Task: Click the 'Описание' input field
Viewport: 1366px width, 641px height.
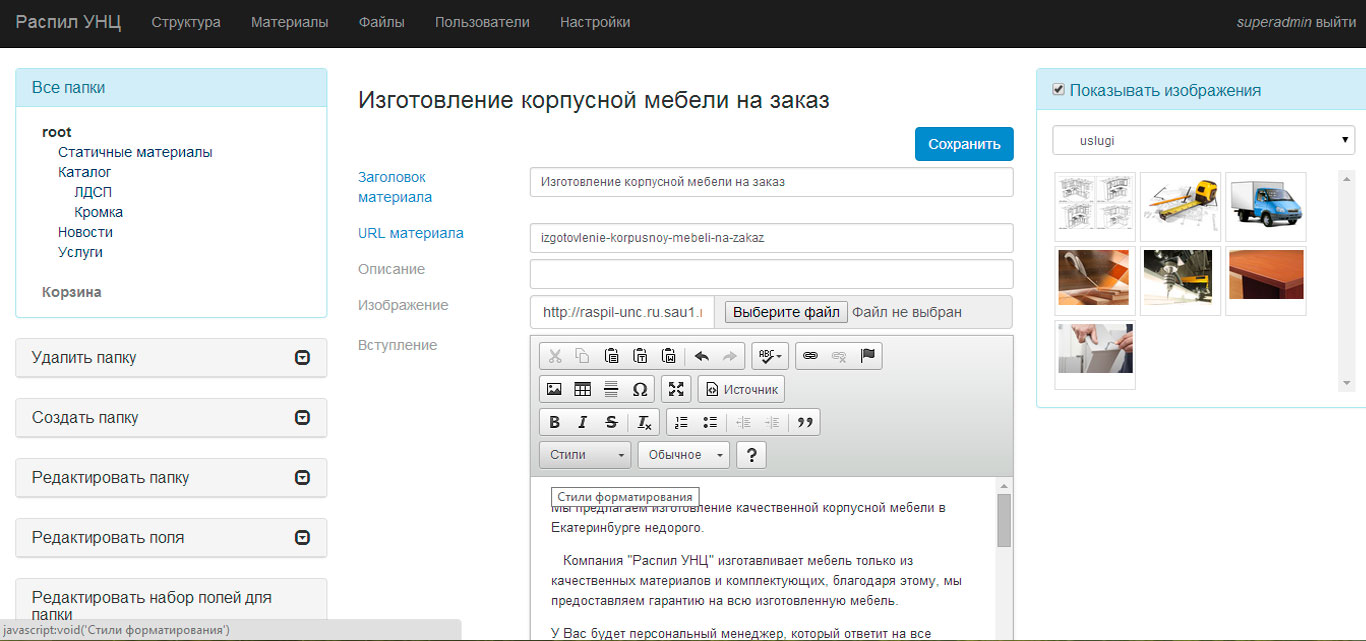Action: [x=771, y=274]
